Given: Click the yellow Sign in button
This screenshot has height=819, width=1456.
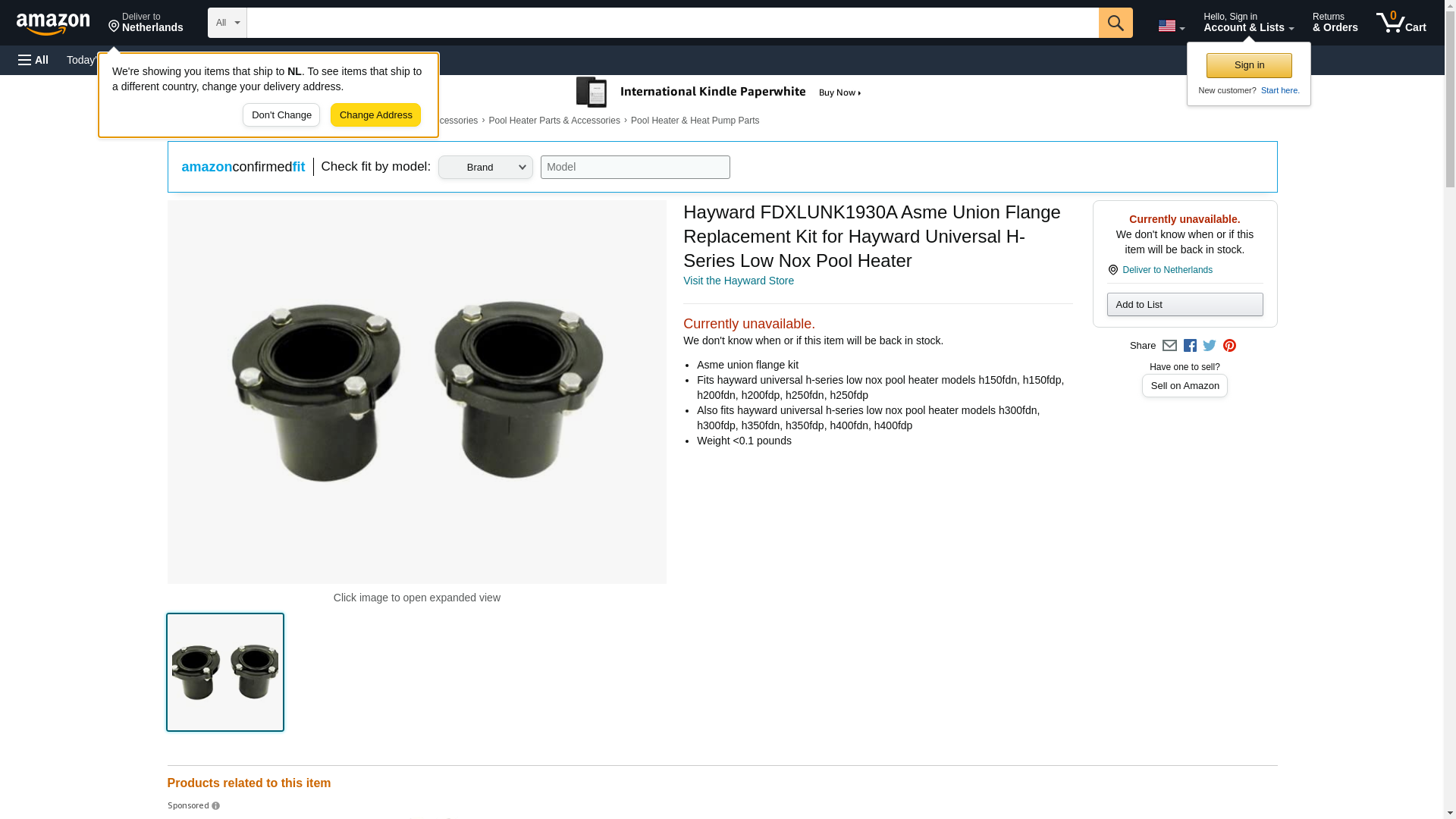Looking at the screenshot, I should [x=1249, y=65].
